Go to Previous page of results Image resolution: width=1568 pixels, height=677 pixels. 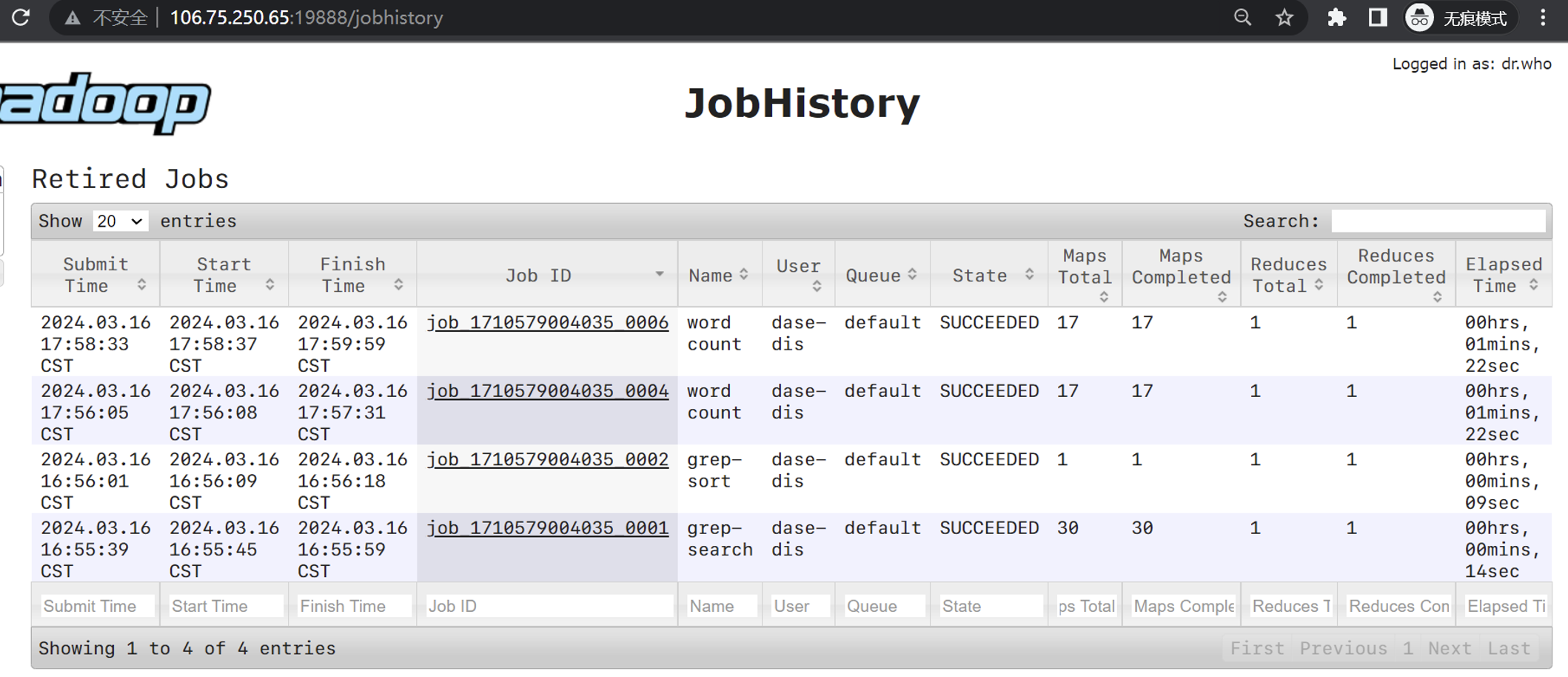1344,649
